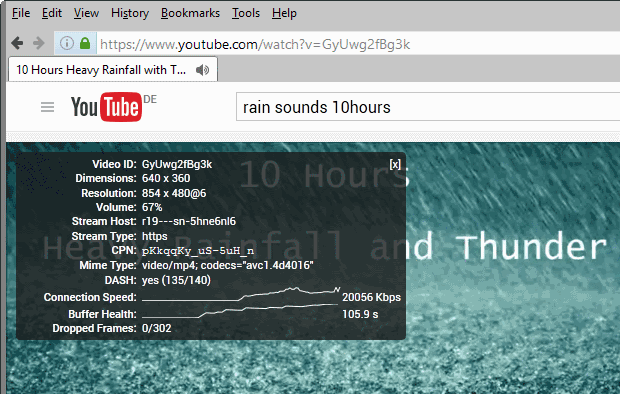This screenshot has height=394, width=620.
Task: Close stats panel with [x]
Action: (395, 164)
